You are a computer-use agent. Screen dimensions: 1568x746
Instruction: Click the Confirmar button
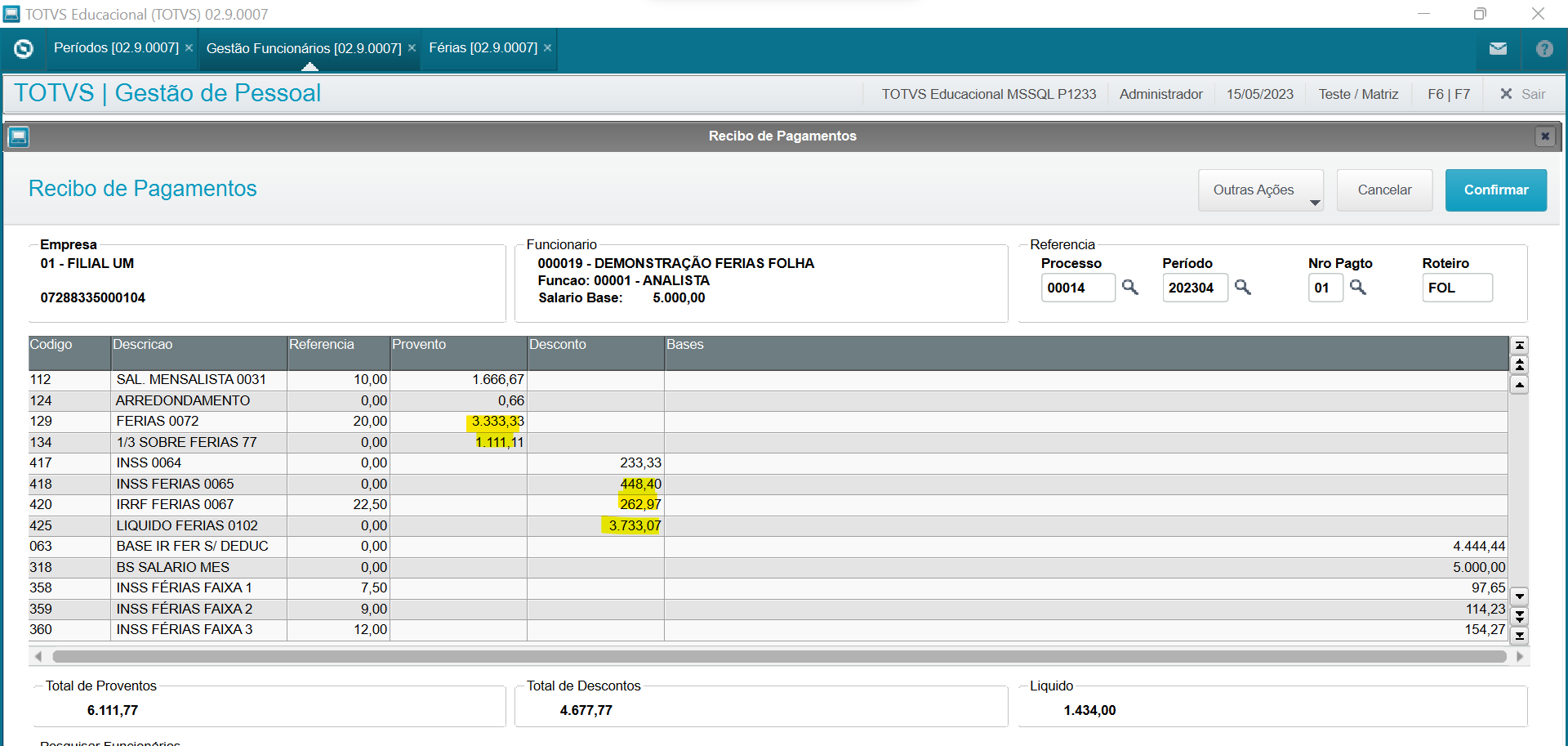[x=1496, y=190]
